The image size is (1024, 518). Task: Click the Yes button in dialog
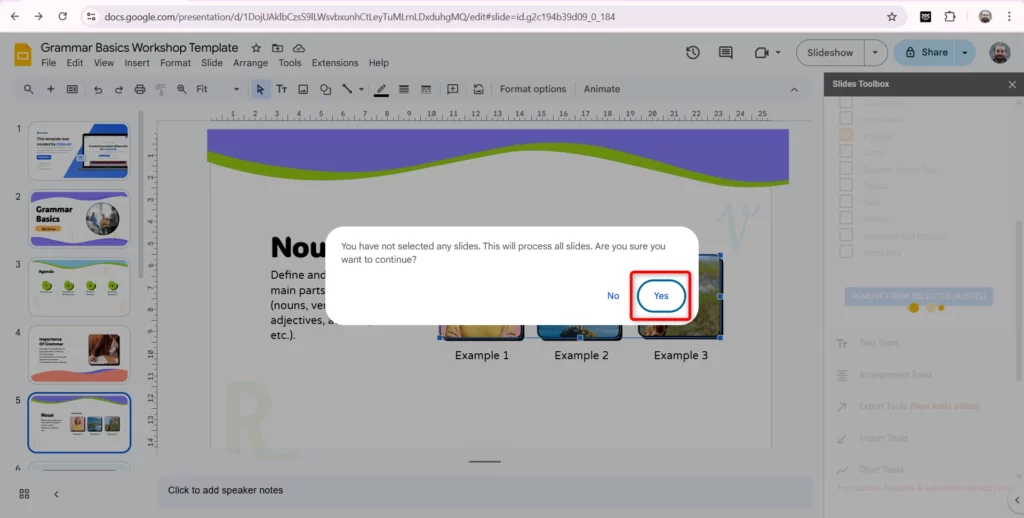click(x=661, y=296)
